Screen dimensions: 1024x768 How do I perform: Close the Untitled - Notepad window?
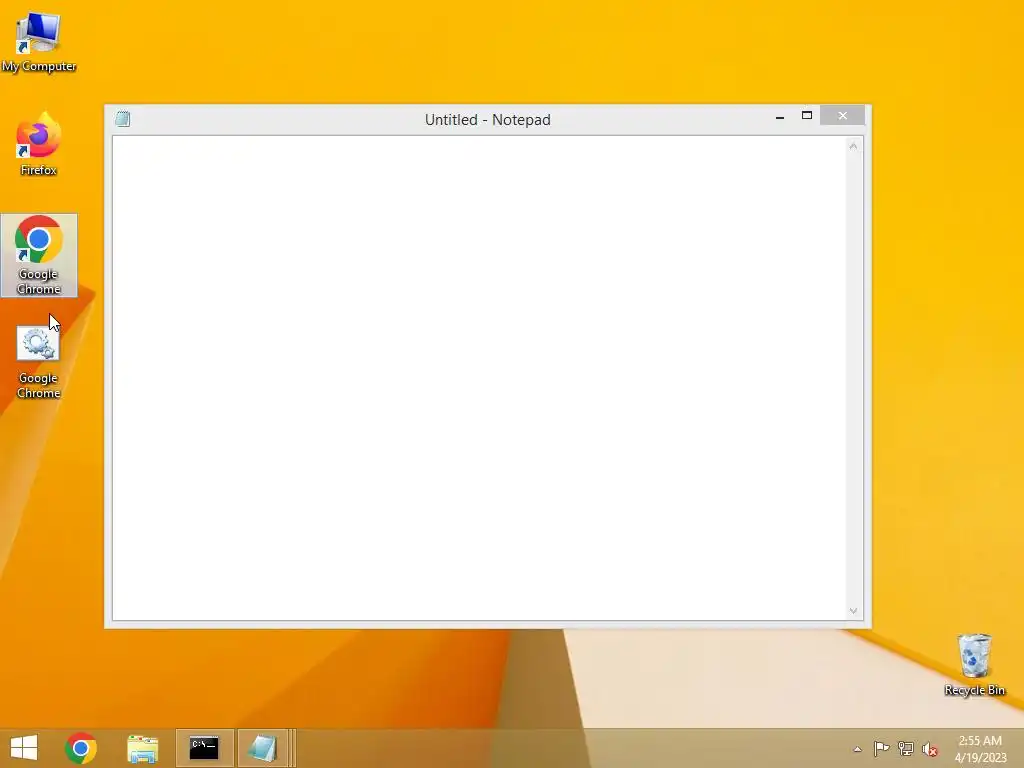pyautogui.click(x=842, y=116)
